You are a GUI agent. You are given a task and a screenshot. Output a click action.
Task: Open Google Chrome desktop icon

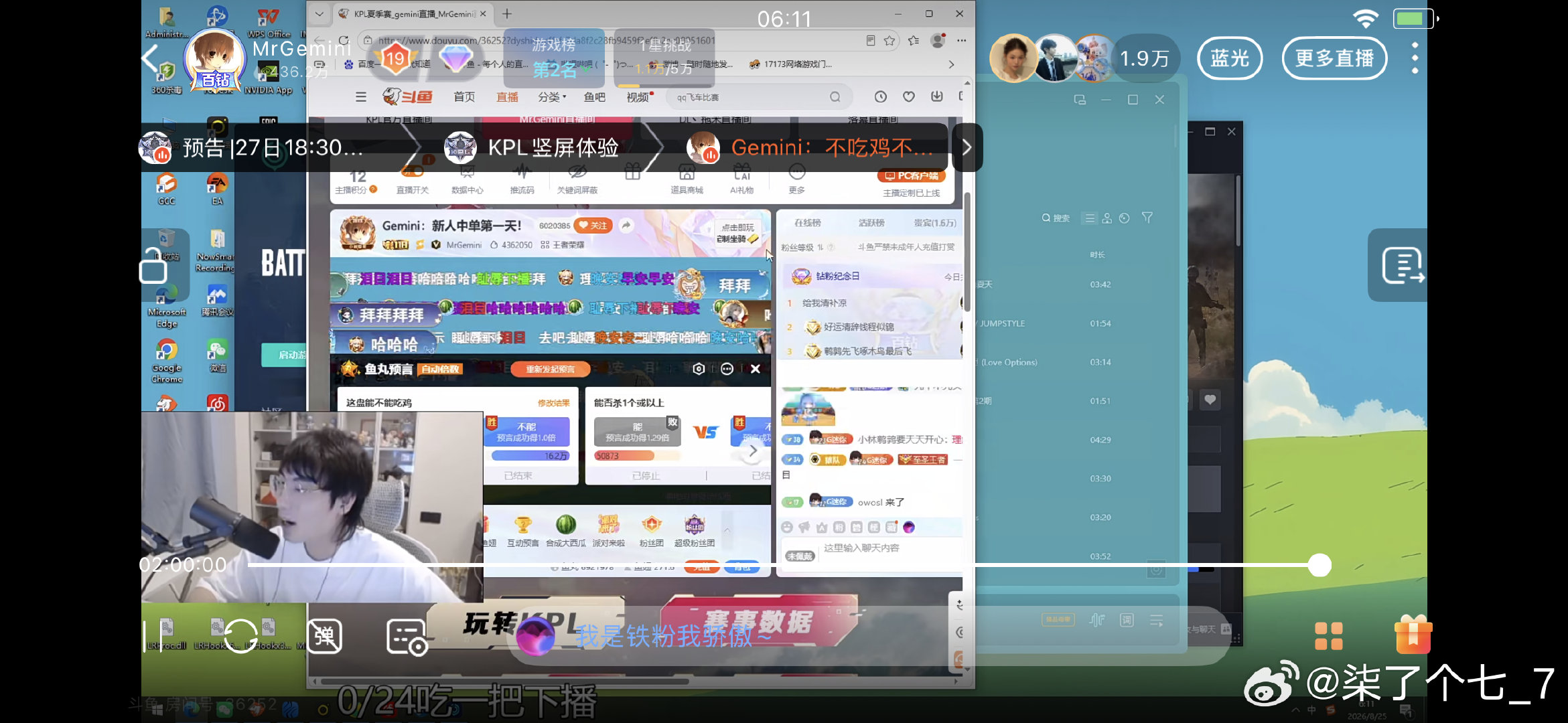(167, 361)
